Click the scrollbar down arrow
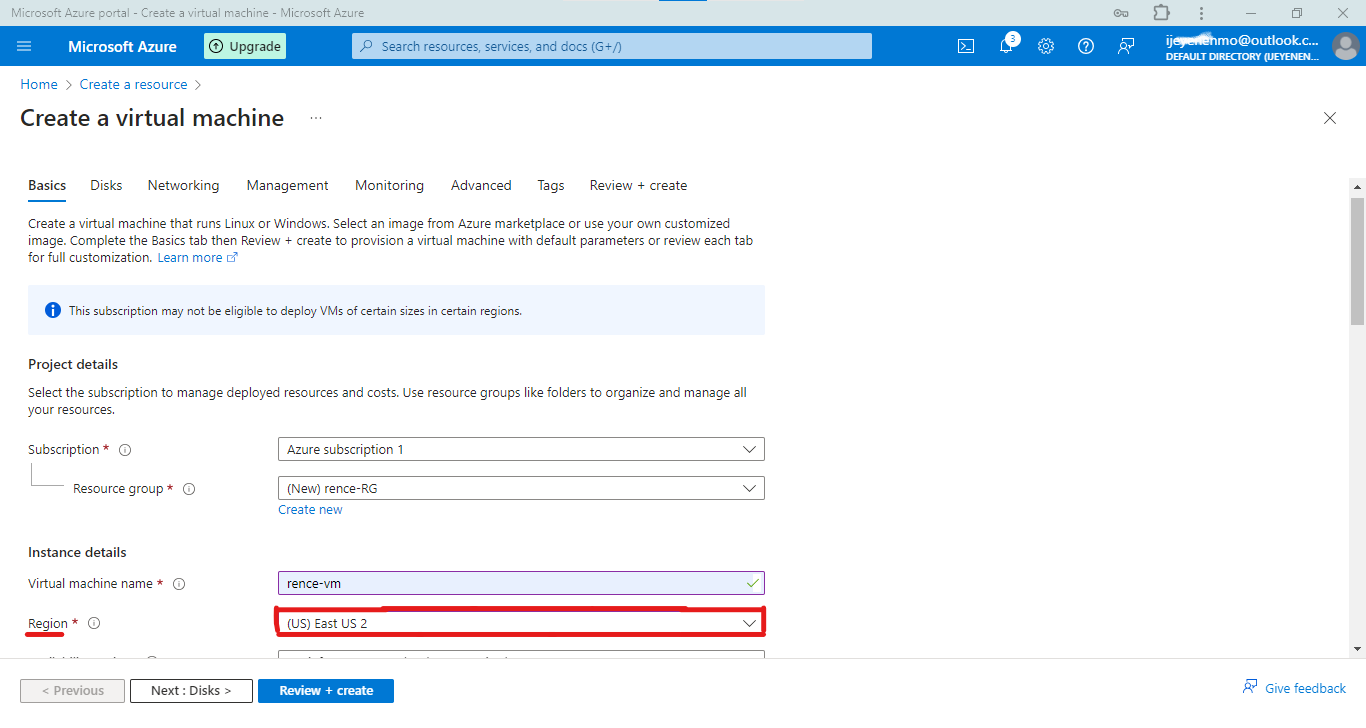The height and width of the screenshot is (728, 1366). pyautogui.click(x=1357, y=649)
